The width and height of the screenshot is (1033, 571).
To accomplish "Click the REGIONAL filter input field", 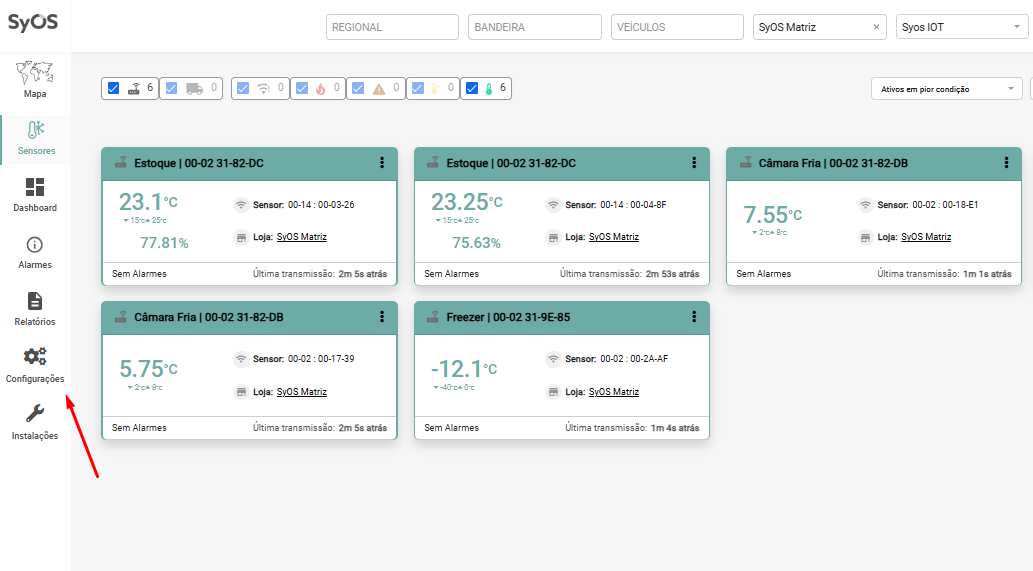I will pyautogui.click(x=391, y=27).
